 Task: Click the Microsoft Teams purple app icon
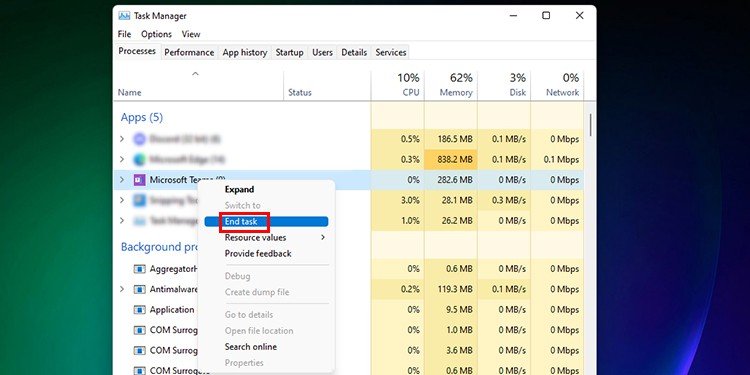139,180
